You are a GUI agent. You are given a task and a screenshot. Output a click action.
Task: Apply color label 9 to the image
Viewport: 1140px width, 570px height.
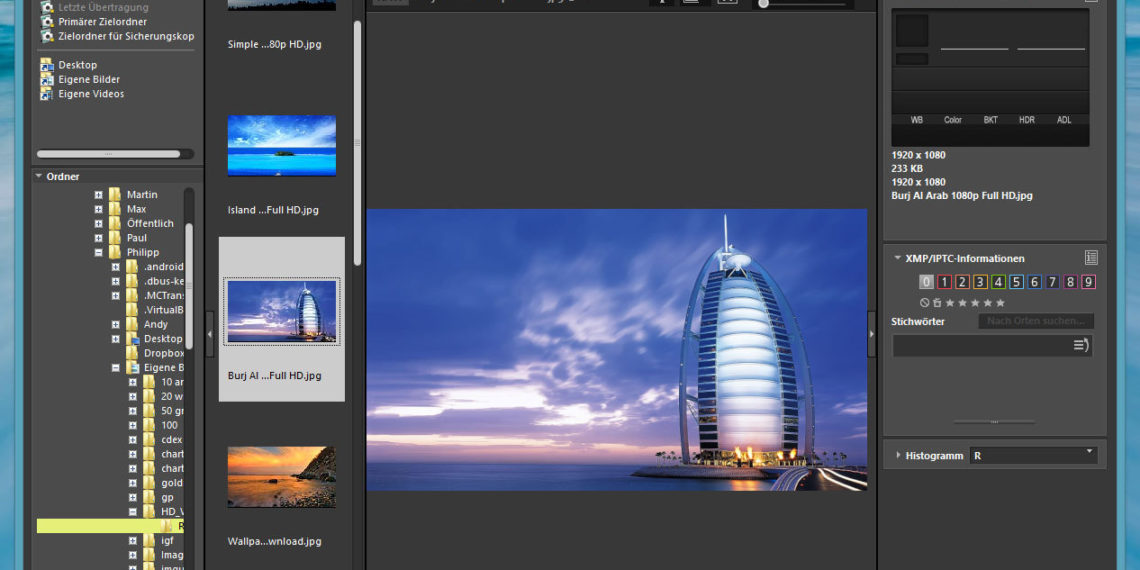pyautogui.click(x=1088, y=282)
